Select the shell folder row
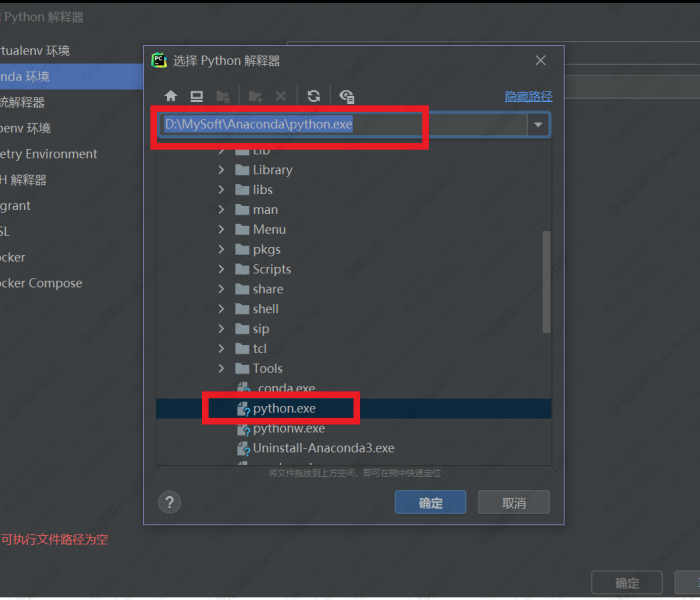The height and width of the screenshot is (600, 700). (x=354, y=308)
